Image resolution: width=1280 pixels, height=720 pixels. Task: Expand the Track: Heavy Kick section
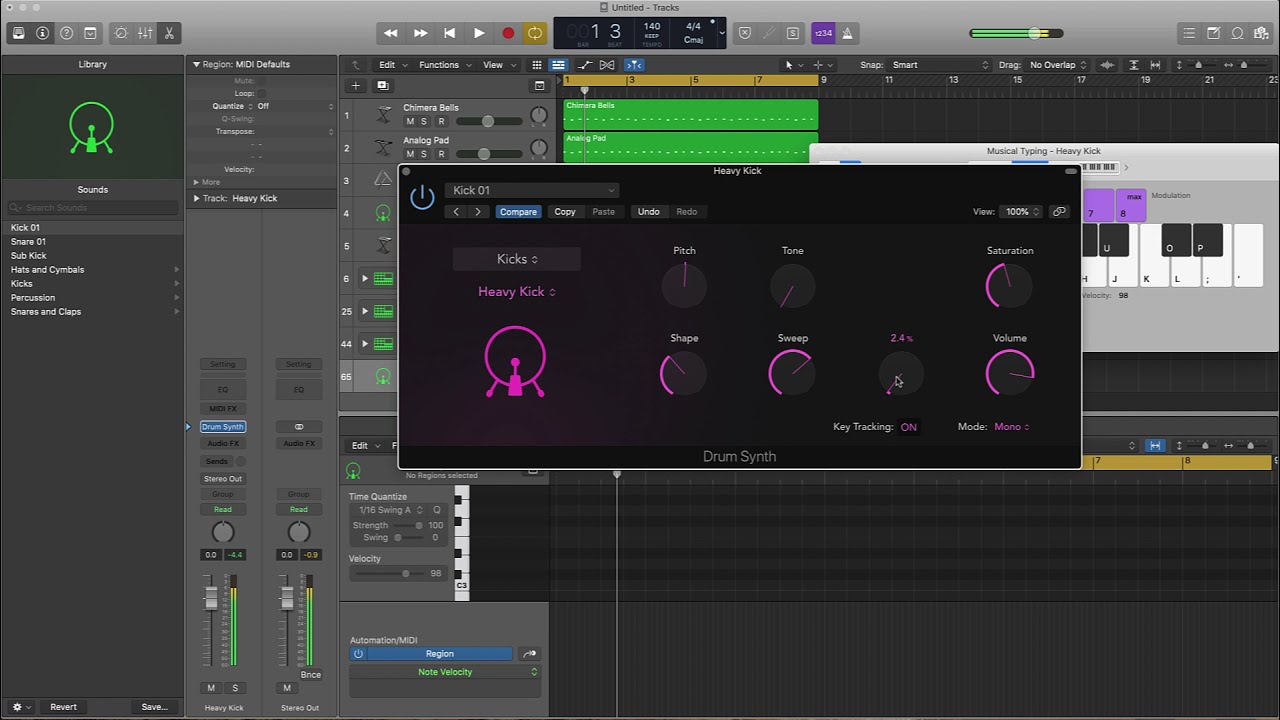click(x=196, y=198)
